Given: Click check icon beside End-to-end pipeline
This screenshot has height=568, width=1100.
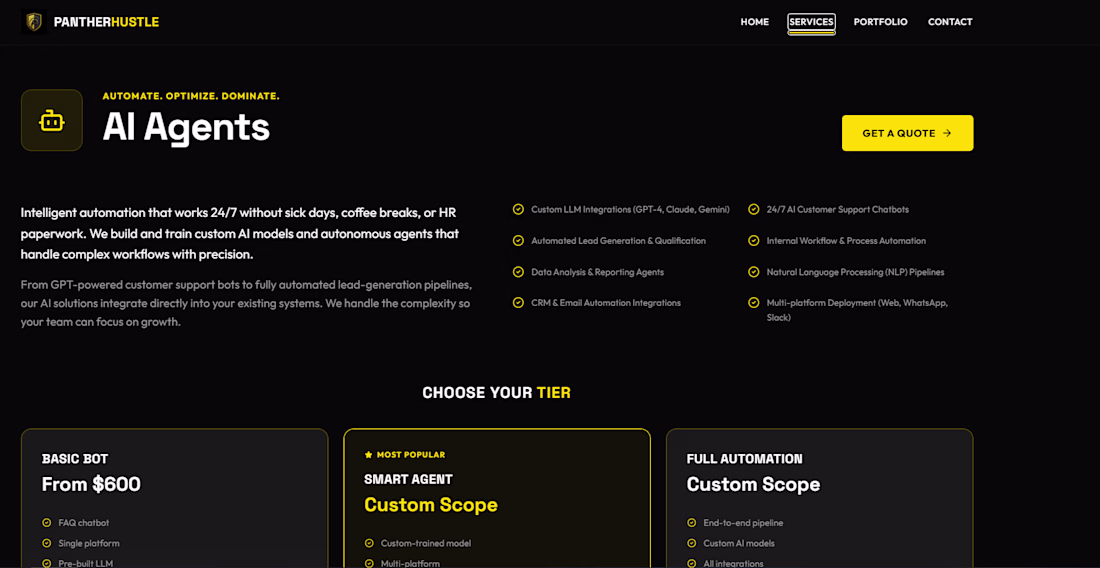Looking at the screenshot, I should click(x=692, y=522).
